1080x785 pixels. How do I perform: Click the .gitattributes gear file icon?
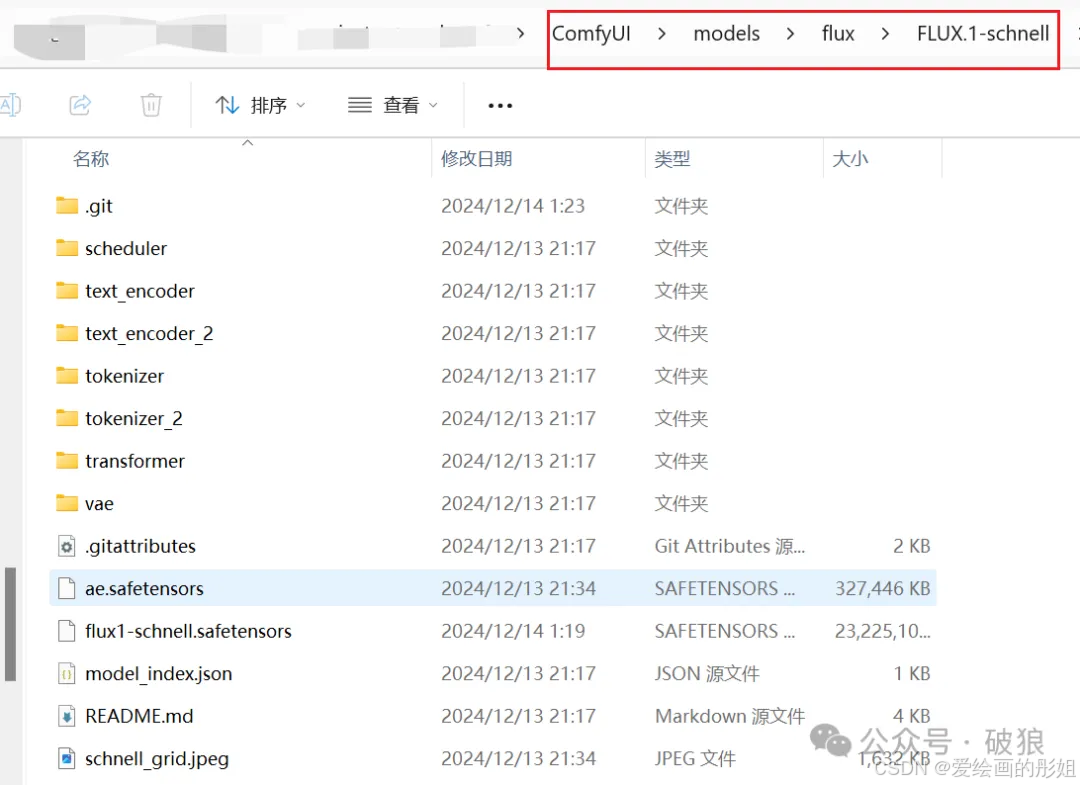tap(67, 546)
